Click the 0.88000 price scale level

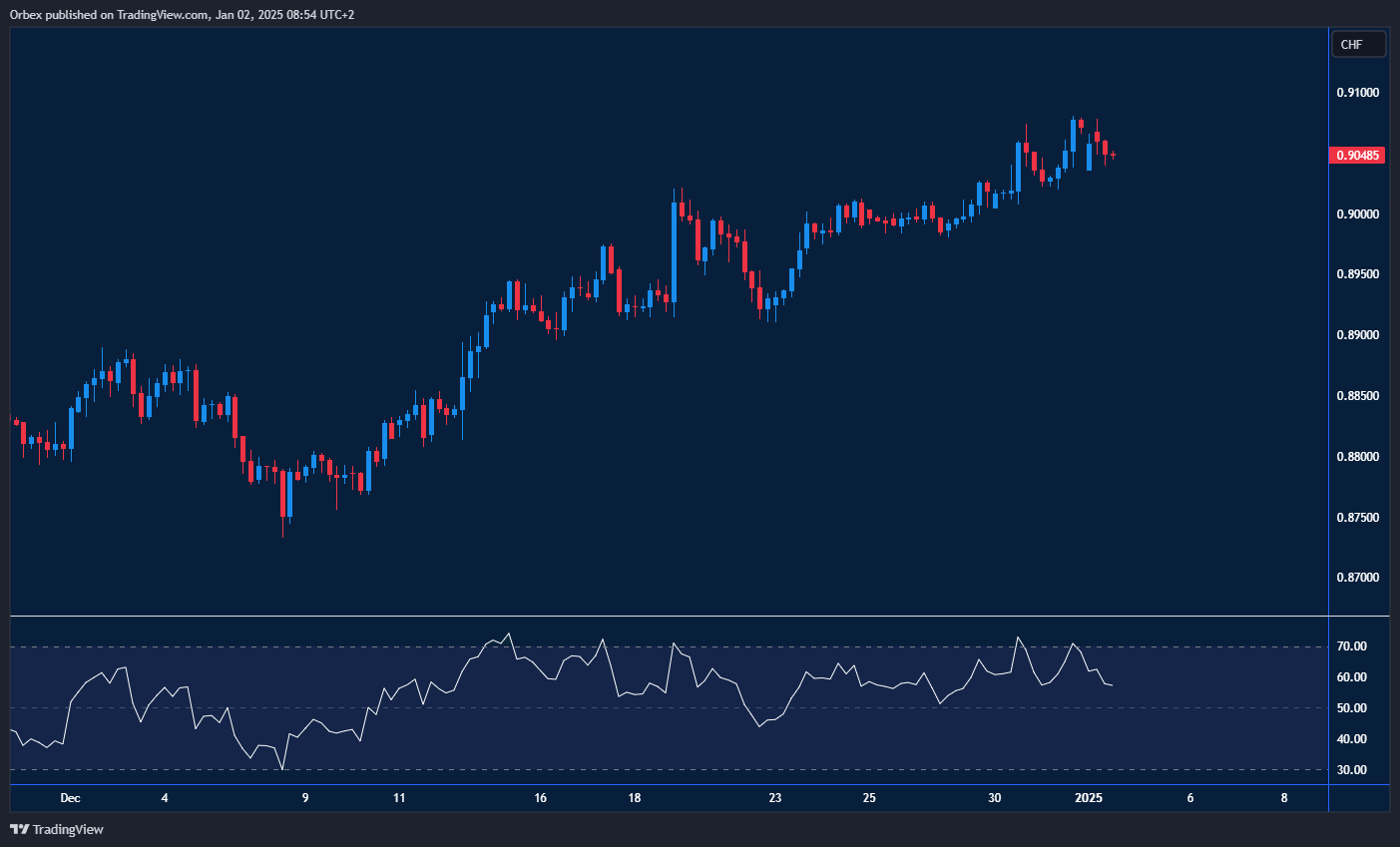[1357, 457]
